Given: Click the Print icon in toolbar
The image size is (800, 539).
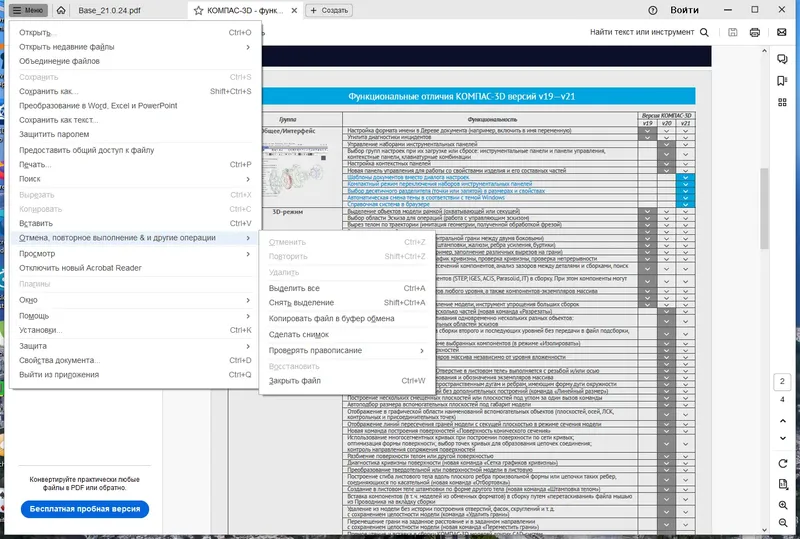Looking at the screenshot, I should [x=755, y=32].
